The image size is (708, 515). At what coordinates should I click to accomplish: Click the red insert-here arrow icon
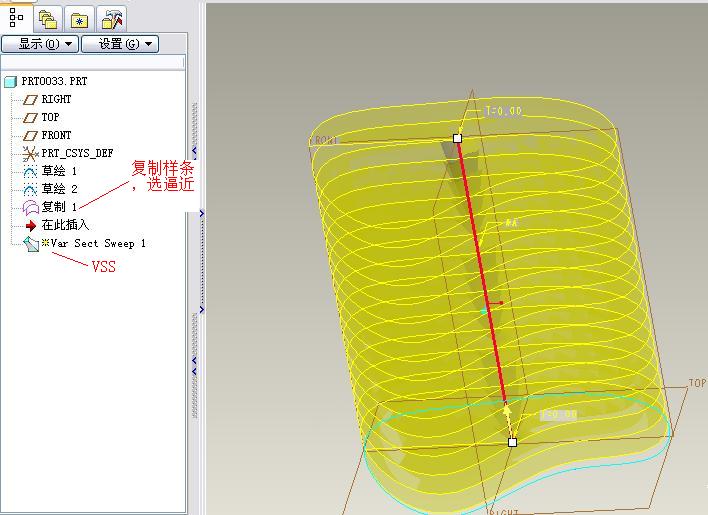(x=31, y=226)
